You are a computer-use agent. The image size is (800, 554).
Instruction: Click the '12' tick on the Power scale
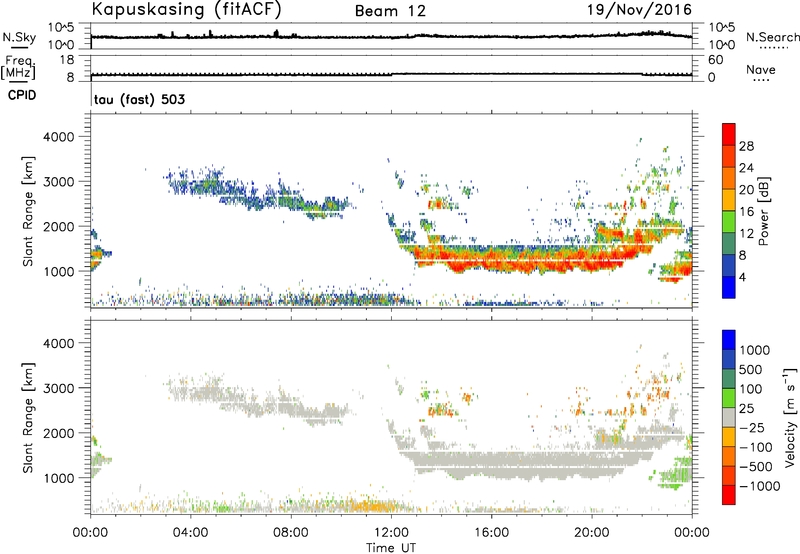click(x=746, y=234)
